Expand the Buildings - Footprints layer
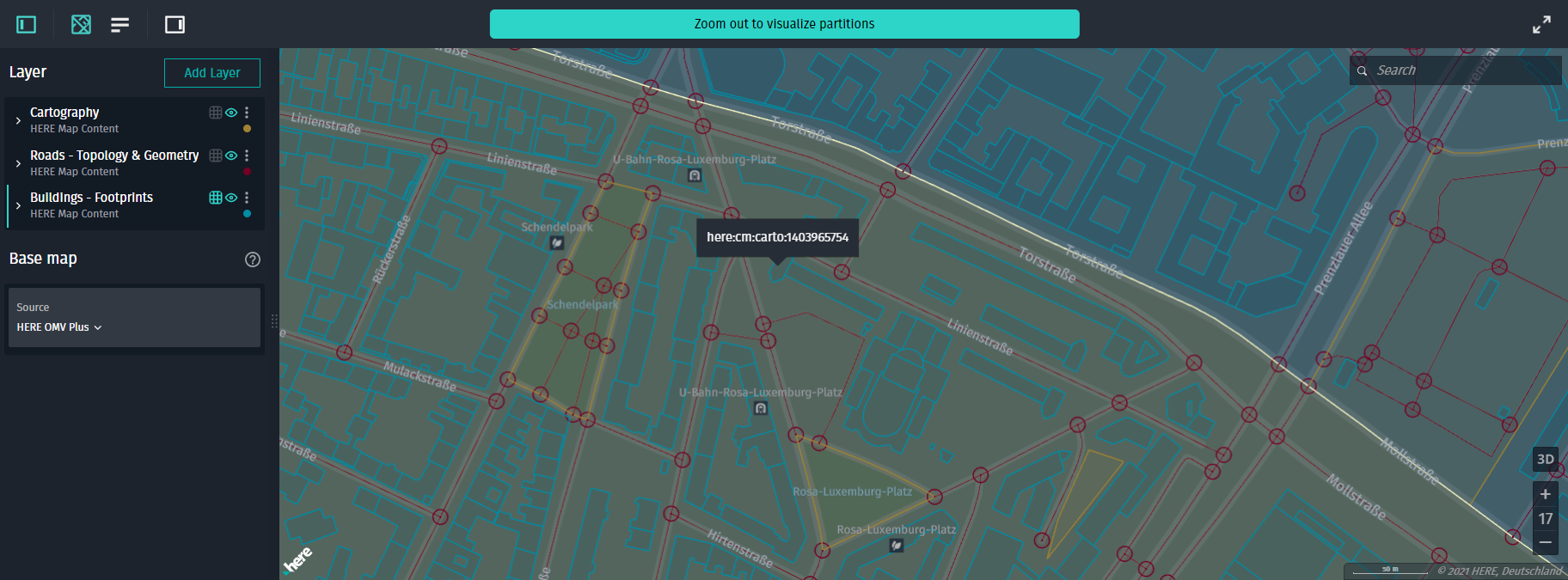The image size is (1568, 580). point(18,205)
